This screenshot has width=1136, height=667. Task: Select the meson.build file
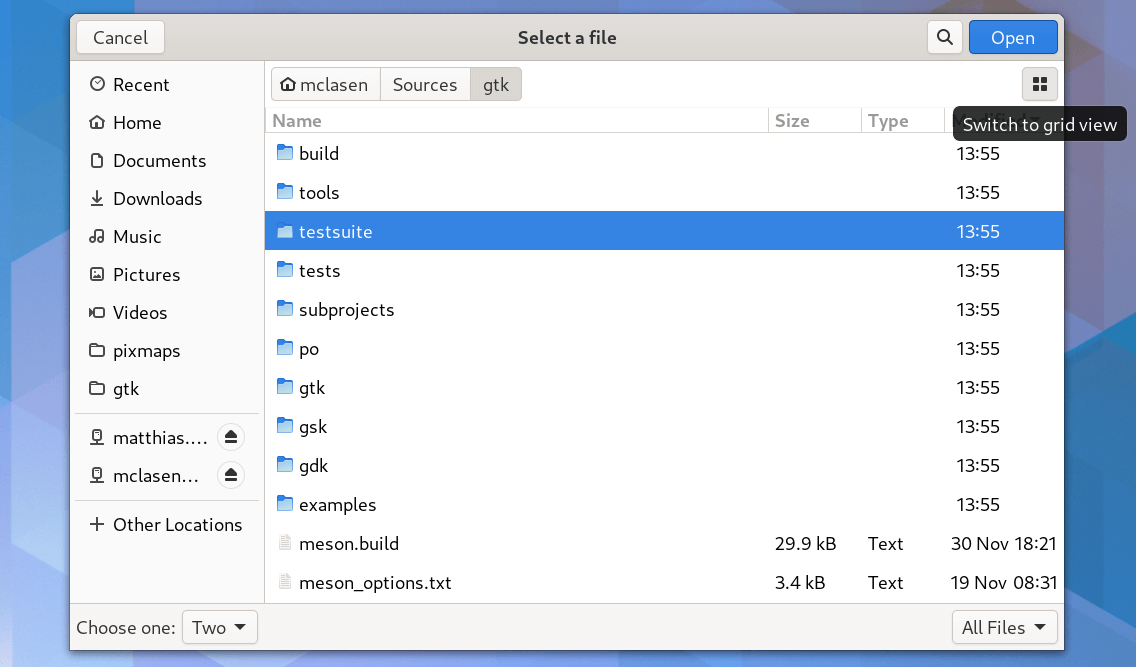click(x=349, y=543)
